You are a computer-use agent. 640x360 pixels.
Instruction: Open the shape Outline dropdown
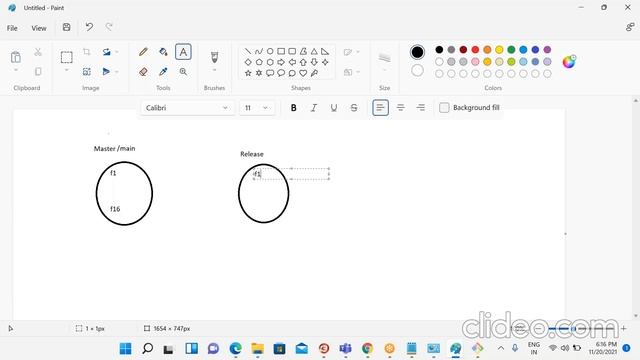pos(351,52)
